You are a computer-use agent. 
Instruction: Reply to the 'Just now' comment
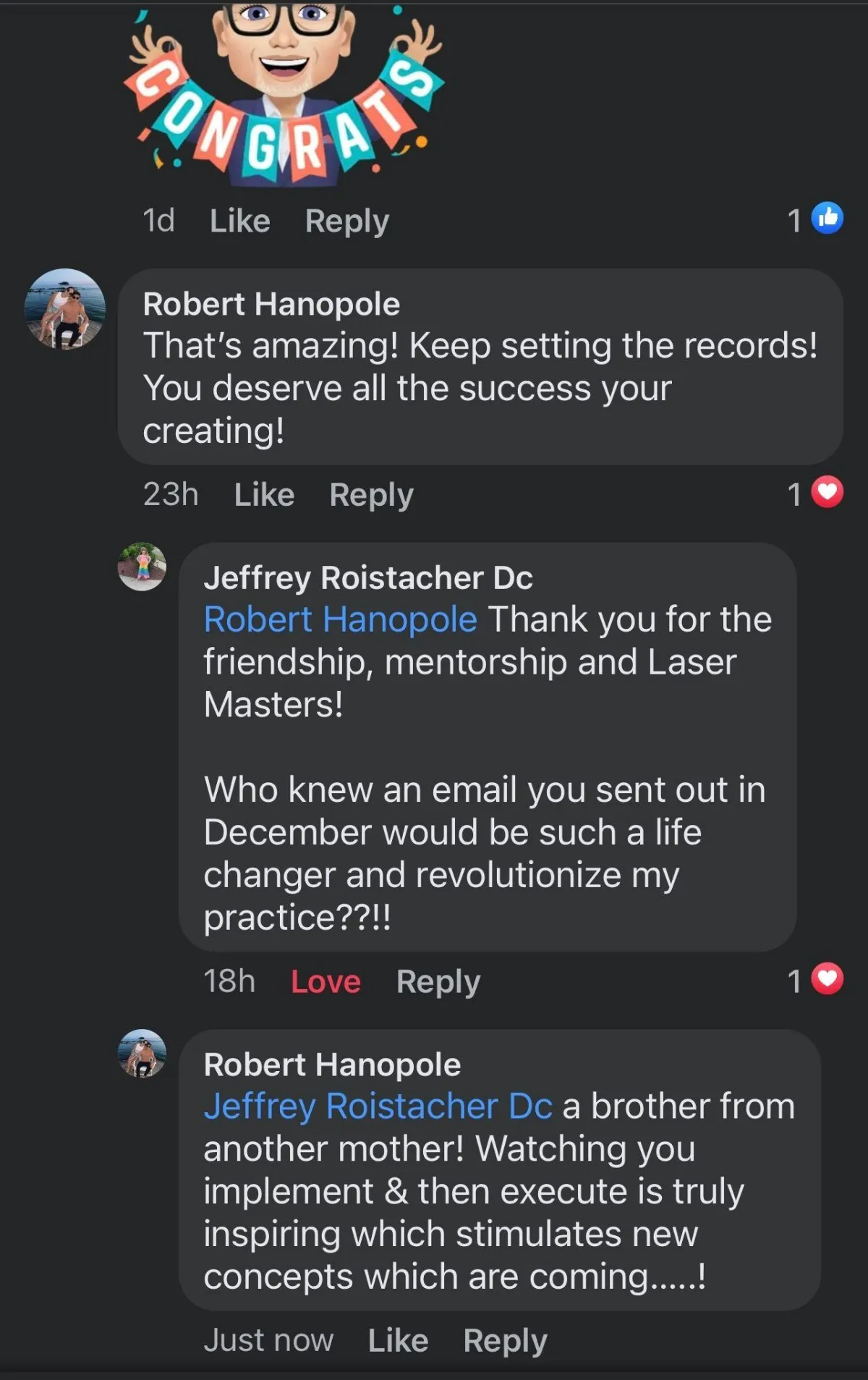(505, 1340)
